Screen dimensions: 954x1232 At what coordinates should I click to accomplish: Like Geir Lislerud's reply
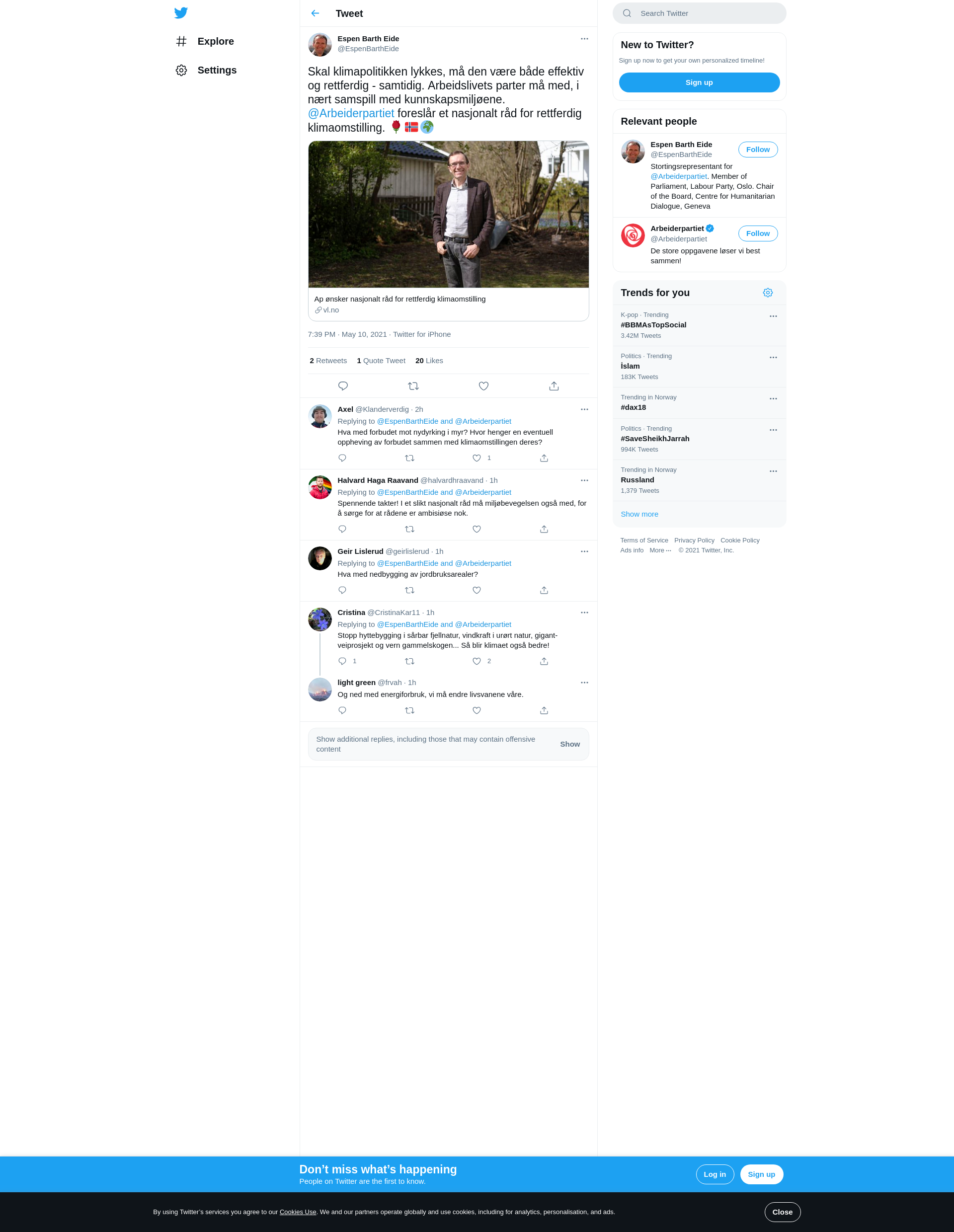click(477, 590)
